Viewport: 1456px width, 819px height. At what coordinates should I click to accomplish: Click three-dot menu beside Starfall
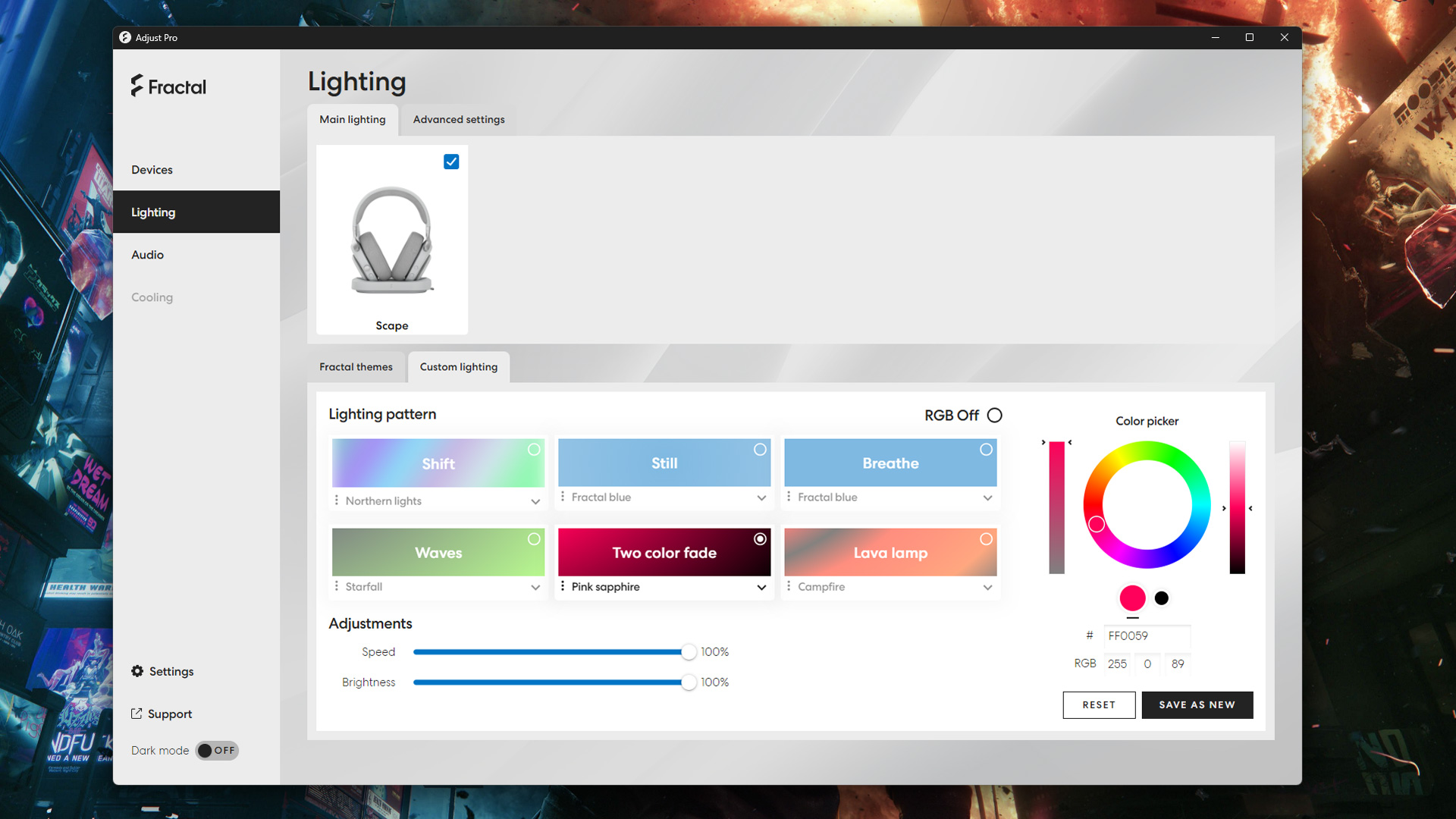pos(337,586)
